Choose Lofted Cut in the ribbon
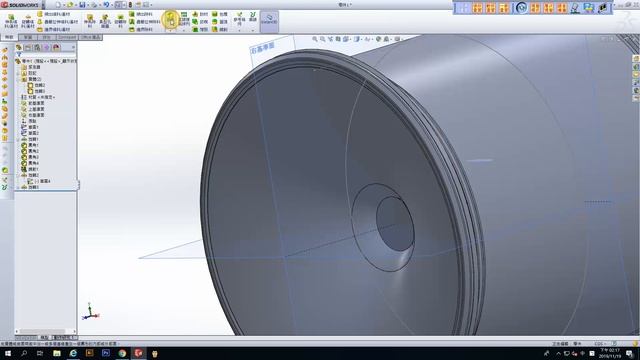The width and height of the screenshot is (640, 360). click(144, 22)
